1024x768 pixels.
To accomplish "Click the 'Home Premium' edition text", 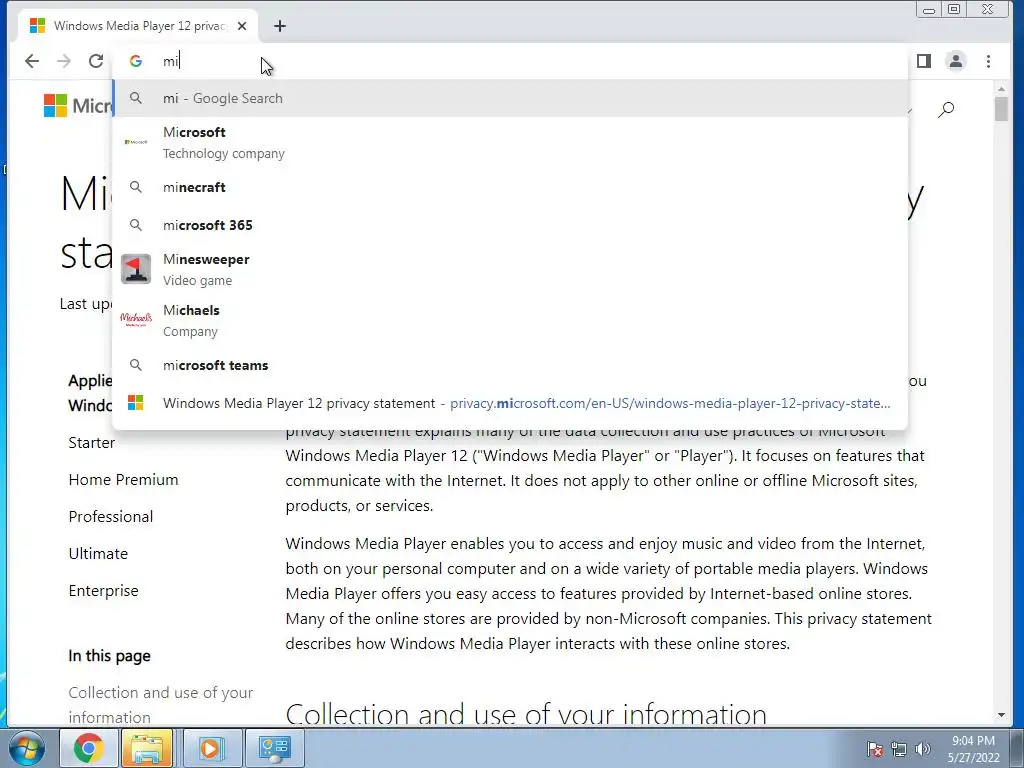I will click(123, 480).
